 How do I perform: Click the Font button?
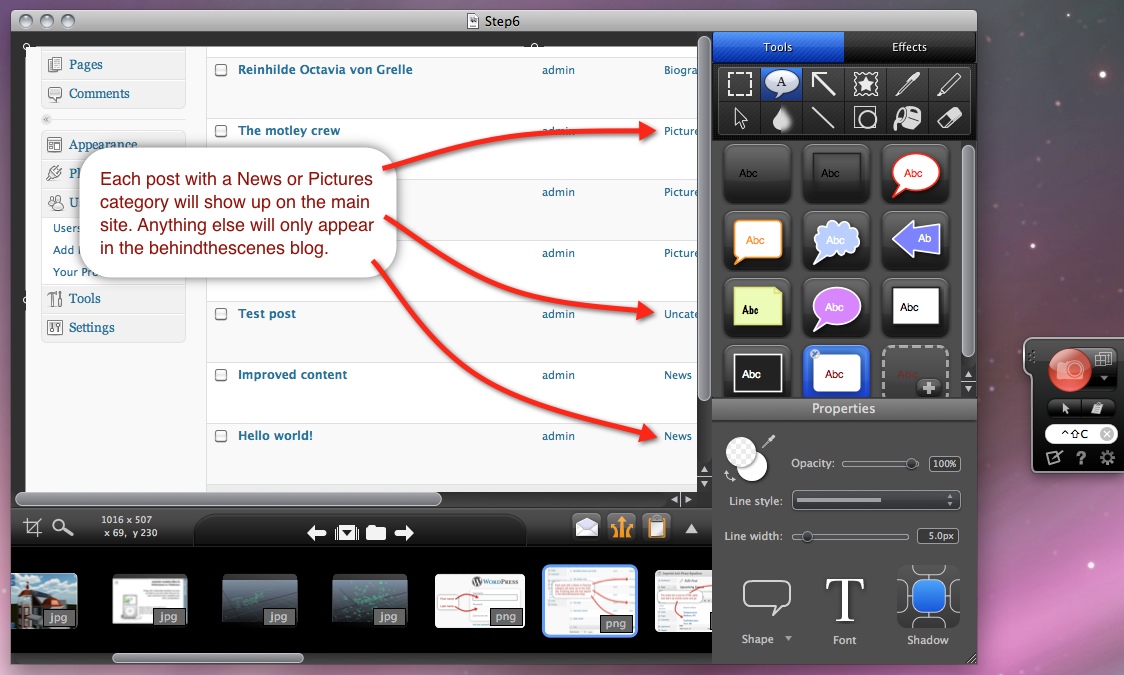click(x=844, y=608)
